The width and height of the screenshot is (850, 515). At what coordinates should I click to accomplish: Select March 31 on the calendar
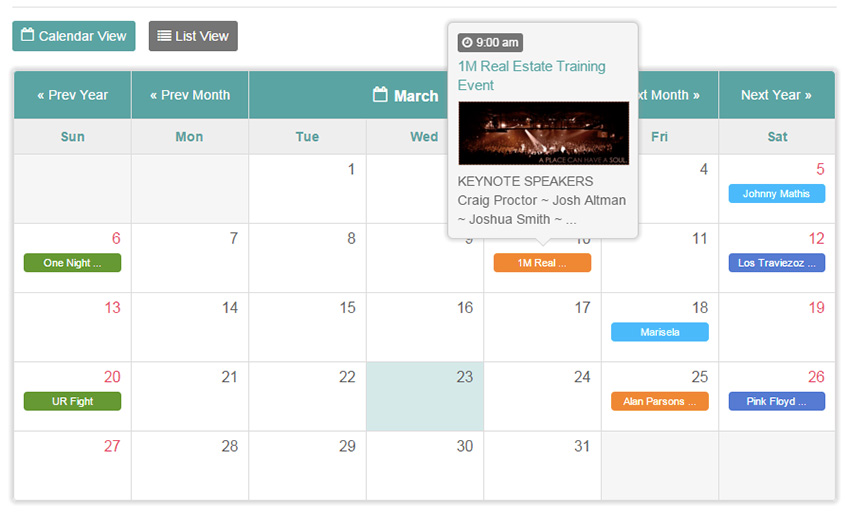coord(542,466)
